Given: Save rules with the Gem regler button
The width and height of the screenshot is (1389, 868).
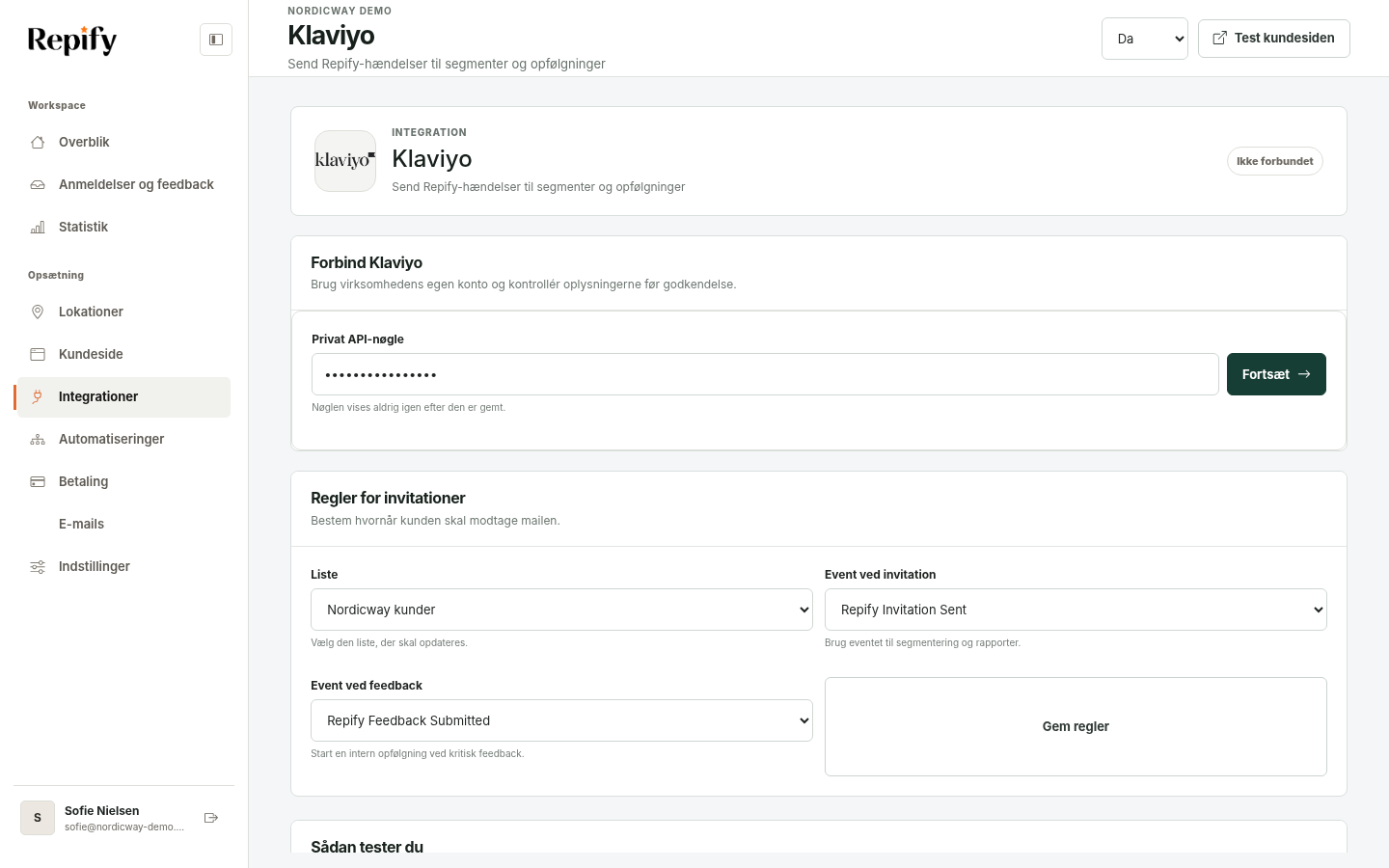Looking at the screenshot, I should [x=1076, y=726].
